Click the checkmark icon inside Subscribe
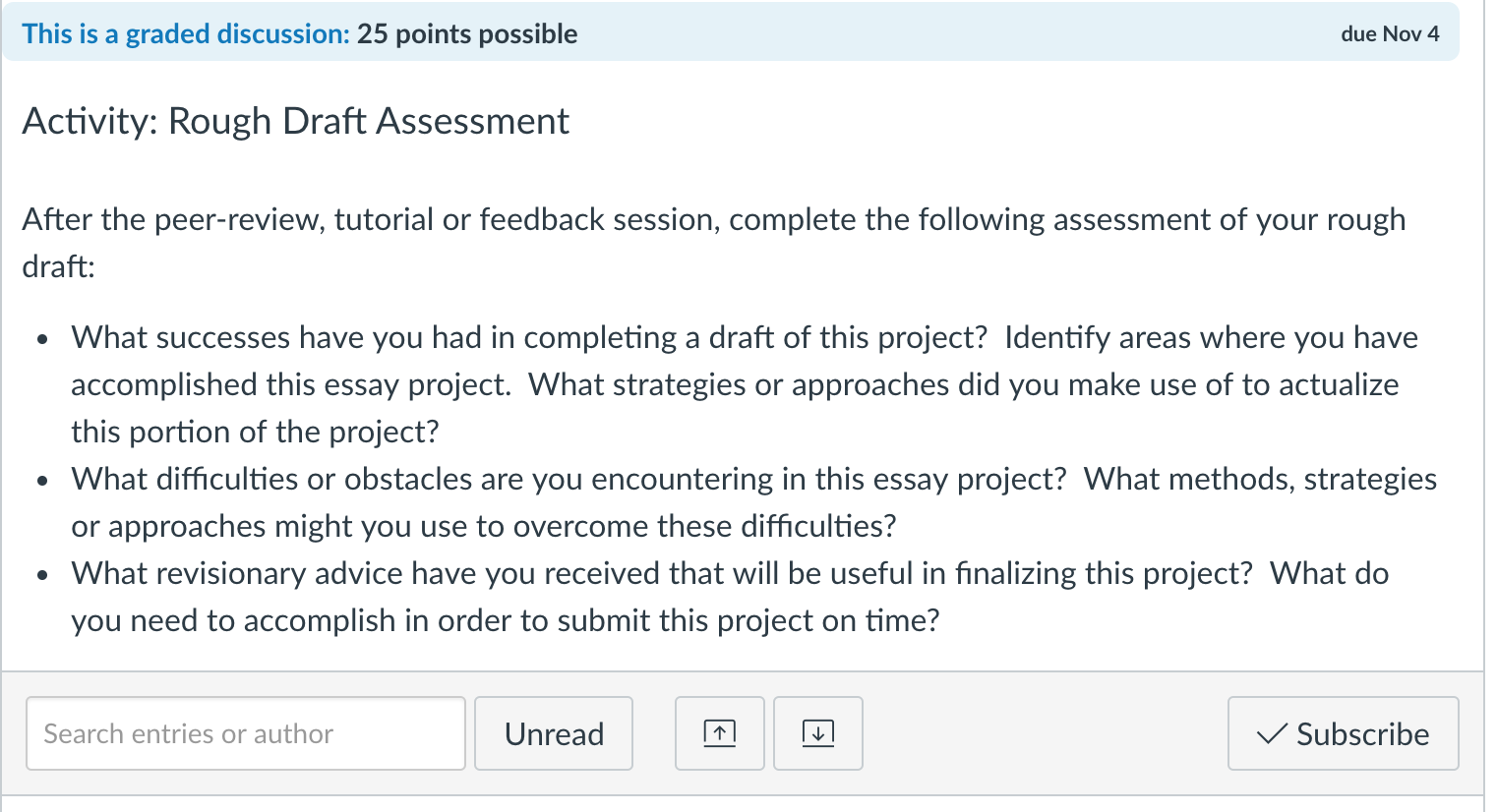Viewport: 1497px width, 812px height. click(1272, 734)
